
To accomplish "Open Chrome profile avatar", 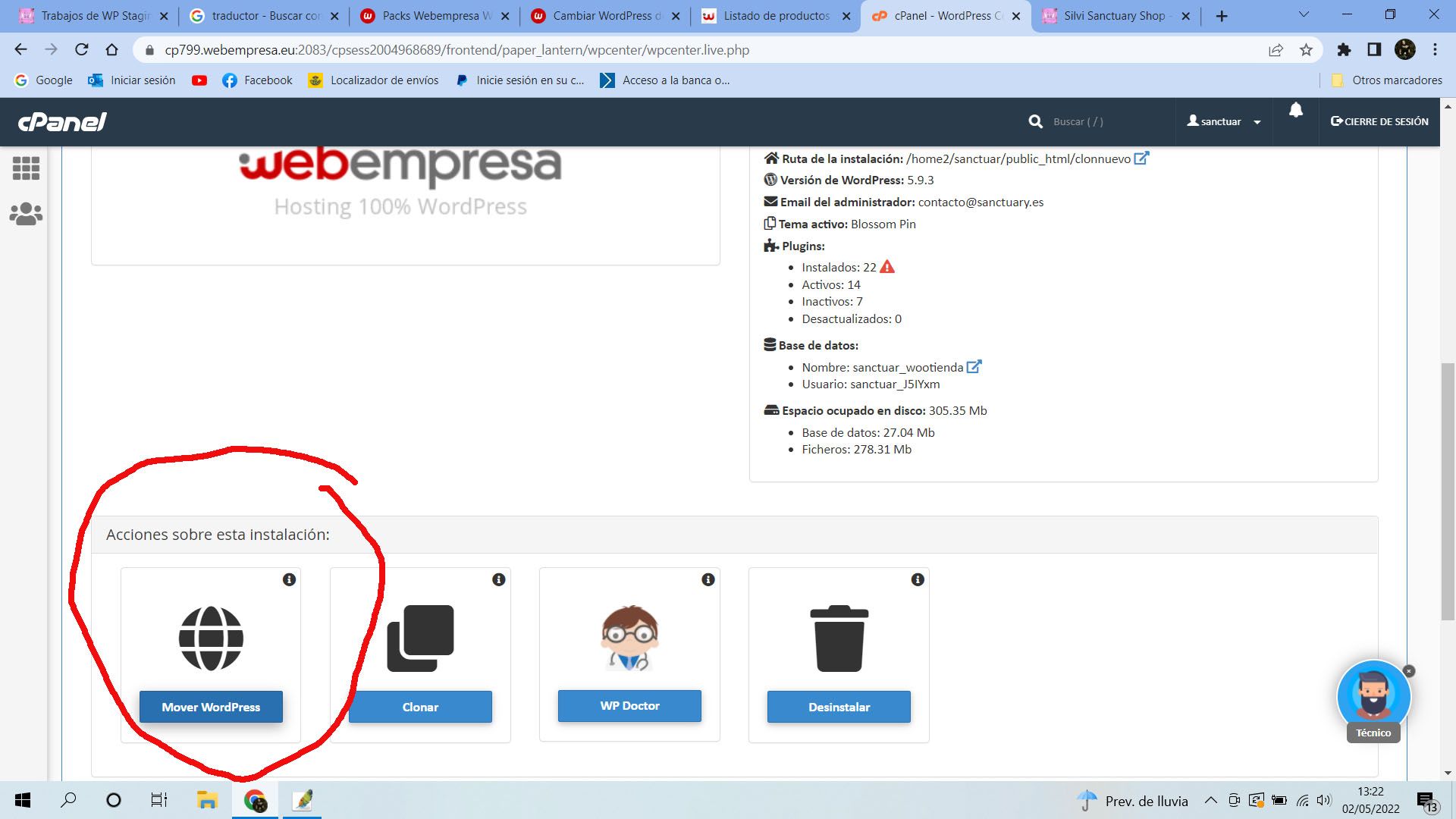I will (1405, 50).
